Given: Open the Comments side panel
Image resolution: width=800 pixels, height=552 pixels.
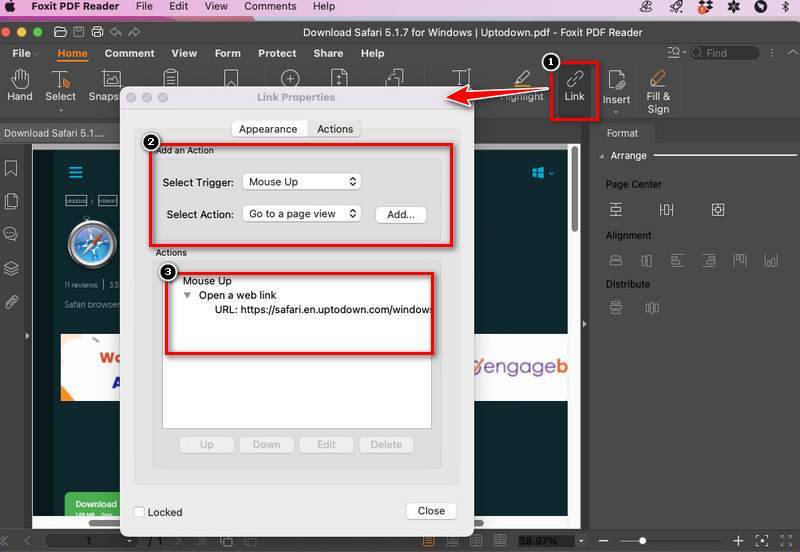Looking at the screenshot, I should click(11, 234).
